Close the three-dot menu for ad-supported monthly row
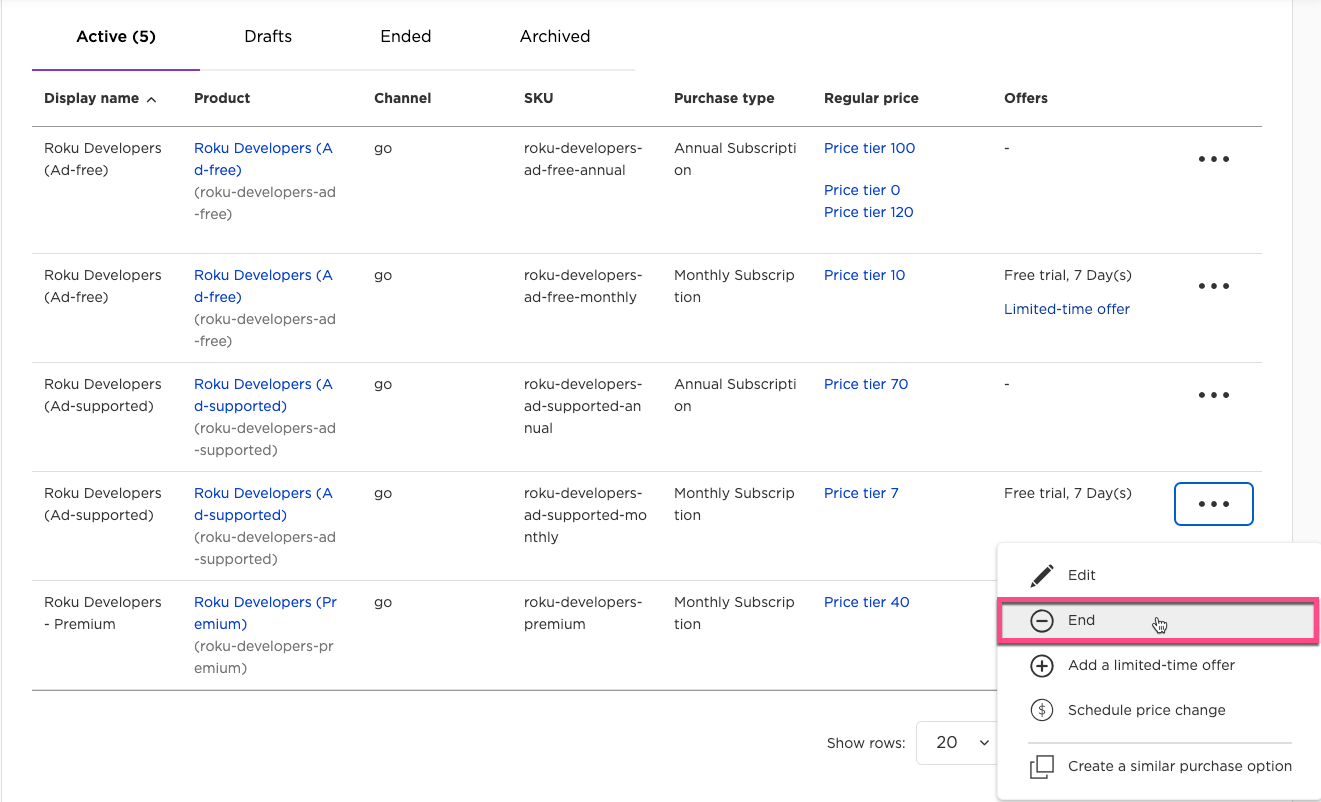The image size is (1321, 802). click(1213, 504)
